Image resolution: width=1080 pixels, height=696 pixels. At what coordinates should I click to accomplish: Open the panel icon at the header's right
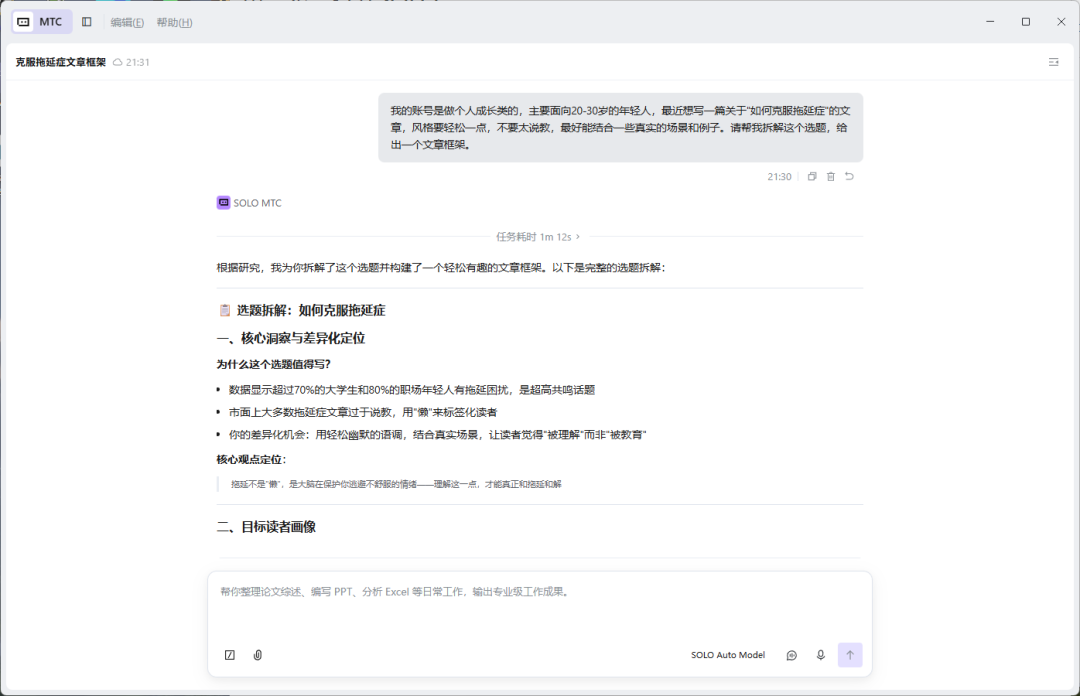[x=1053, y=62]
